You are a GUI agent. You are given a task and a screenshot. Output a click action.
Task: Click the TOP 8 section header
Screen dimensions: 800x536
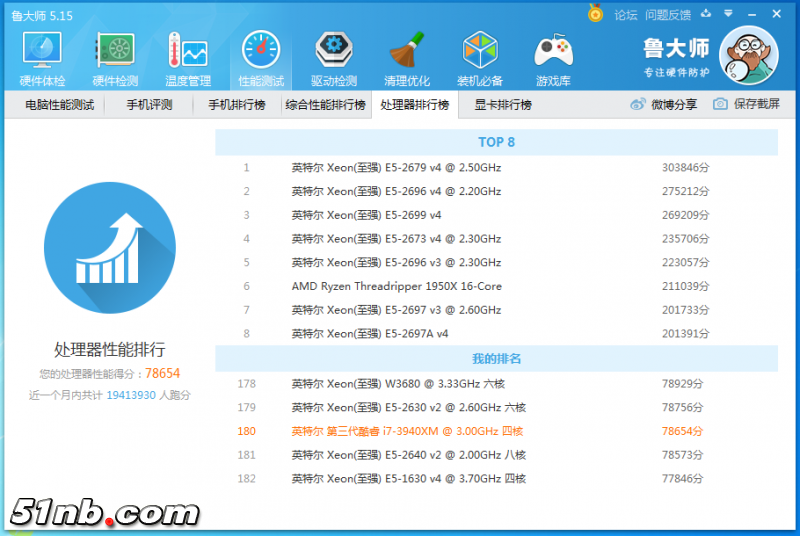[x=496, y=142]
